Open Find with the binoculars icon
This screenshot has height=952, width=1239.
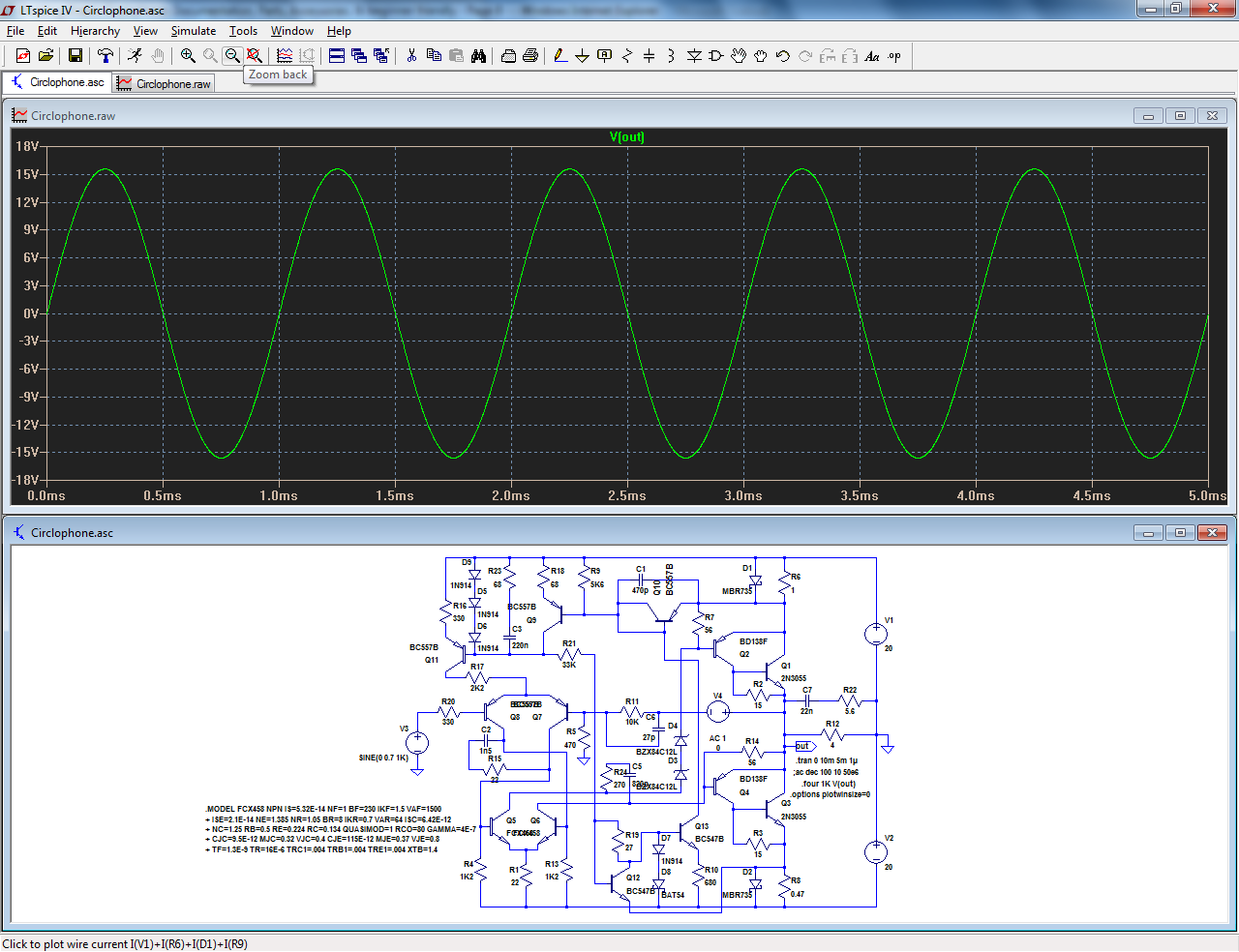[x=478, y=56]
